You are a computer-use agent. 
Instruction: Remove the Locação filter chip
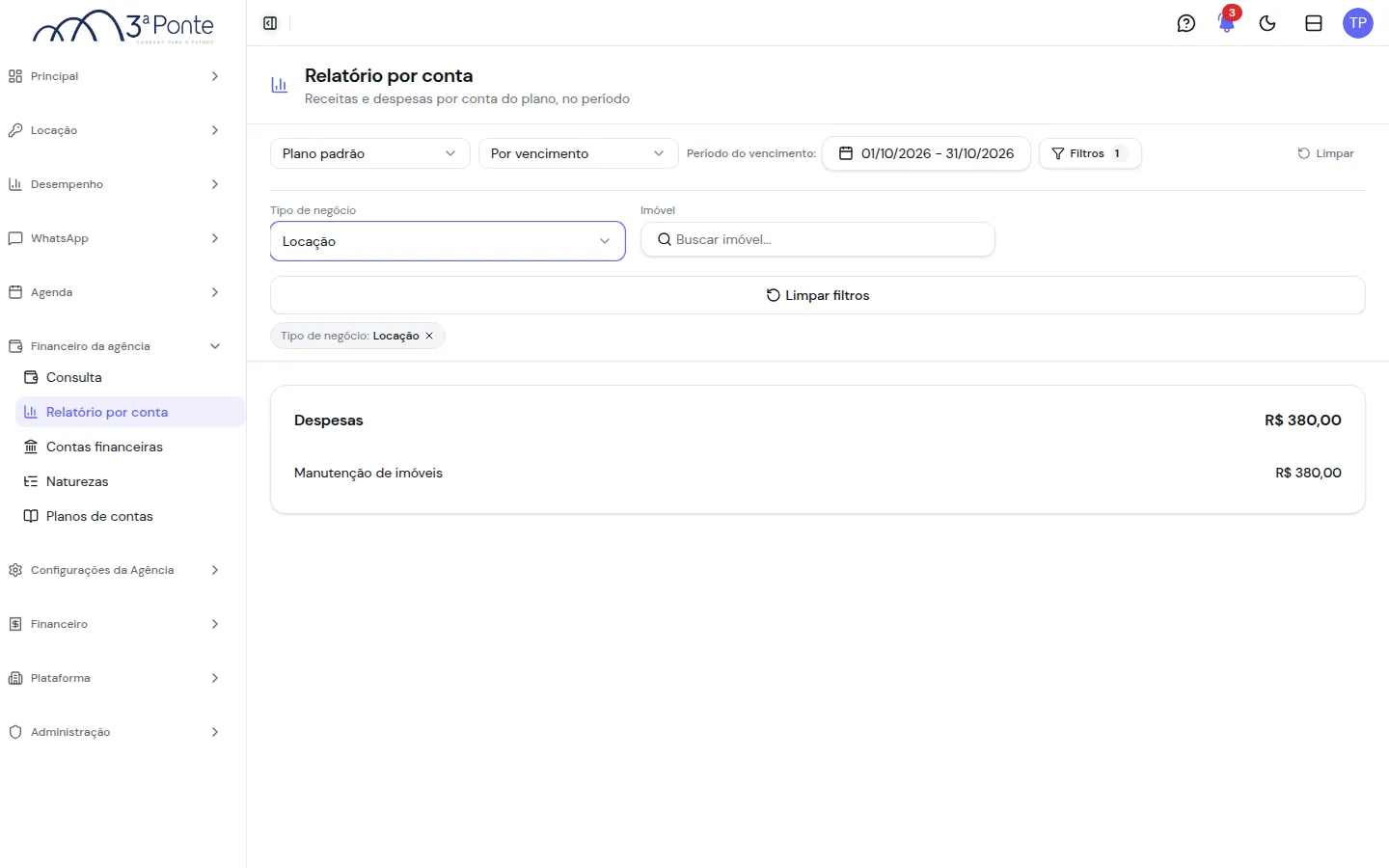(x=429, y=336)
